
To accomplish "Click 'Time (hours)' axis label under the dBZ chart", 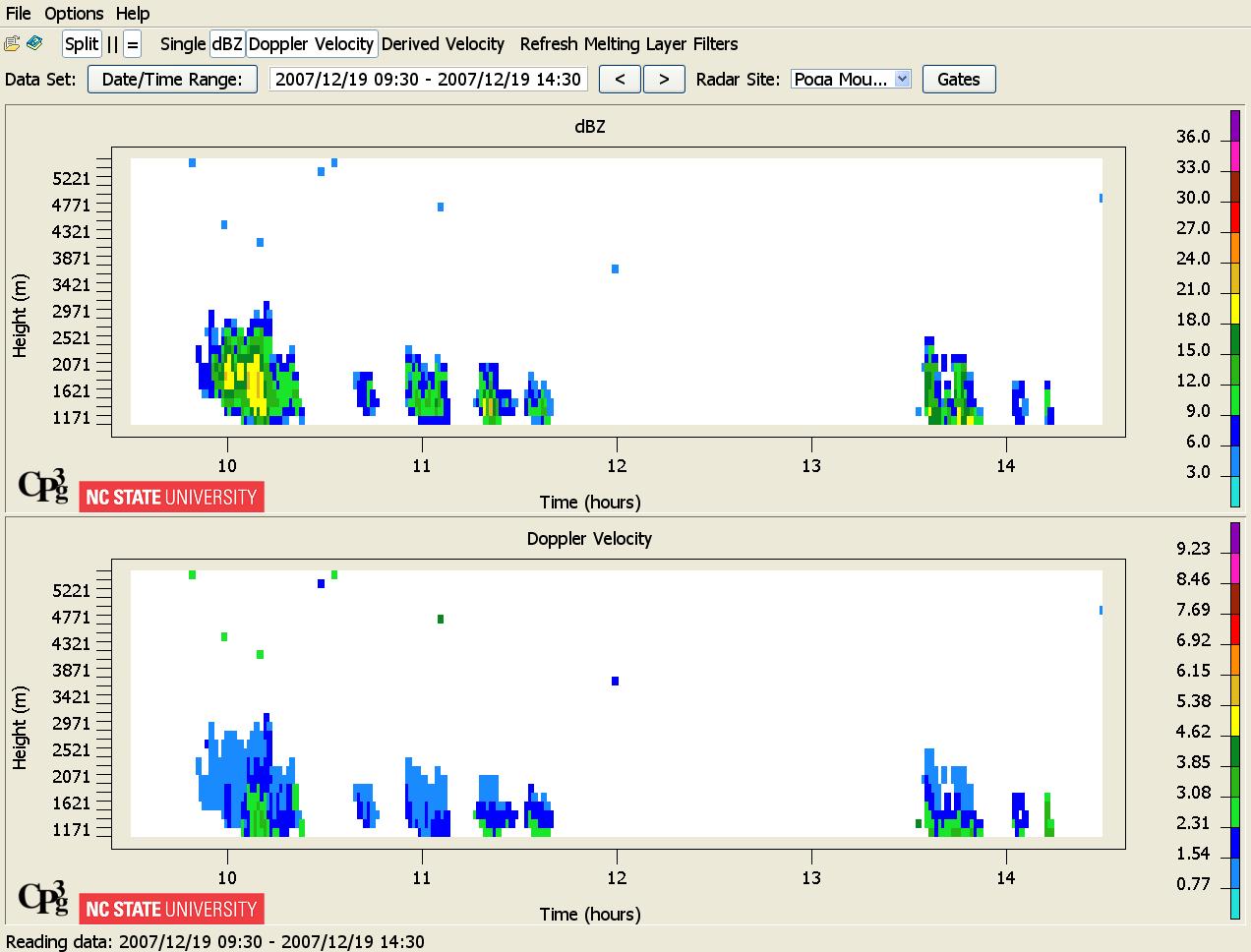I will tap(590, 503).
